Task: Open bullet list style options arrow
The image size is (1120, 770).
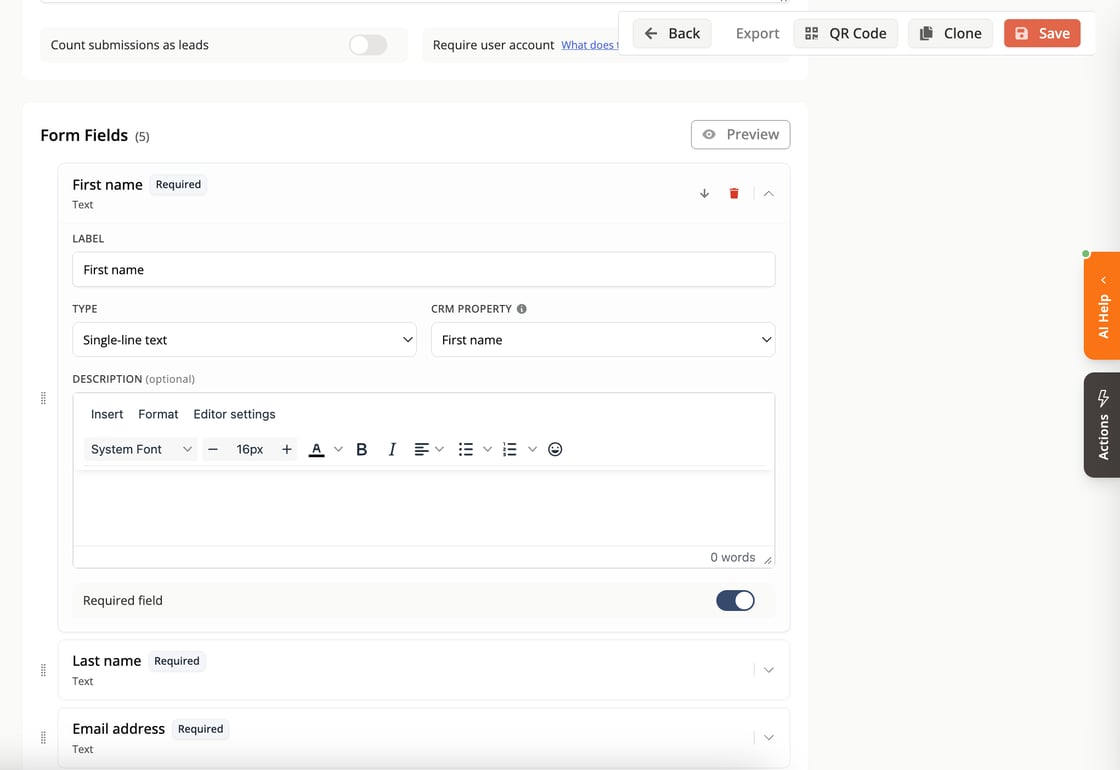Action: coord(487,449)
